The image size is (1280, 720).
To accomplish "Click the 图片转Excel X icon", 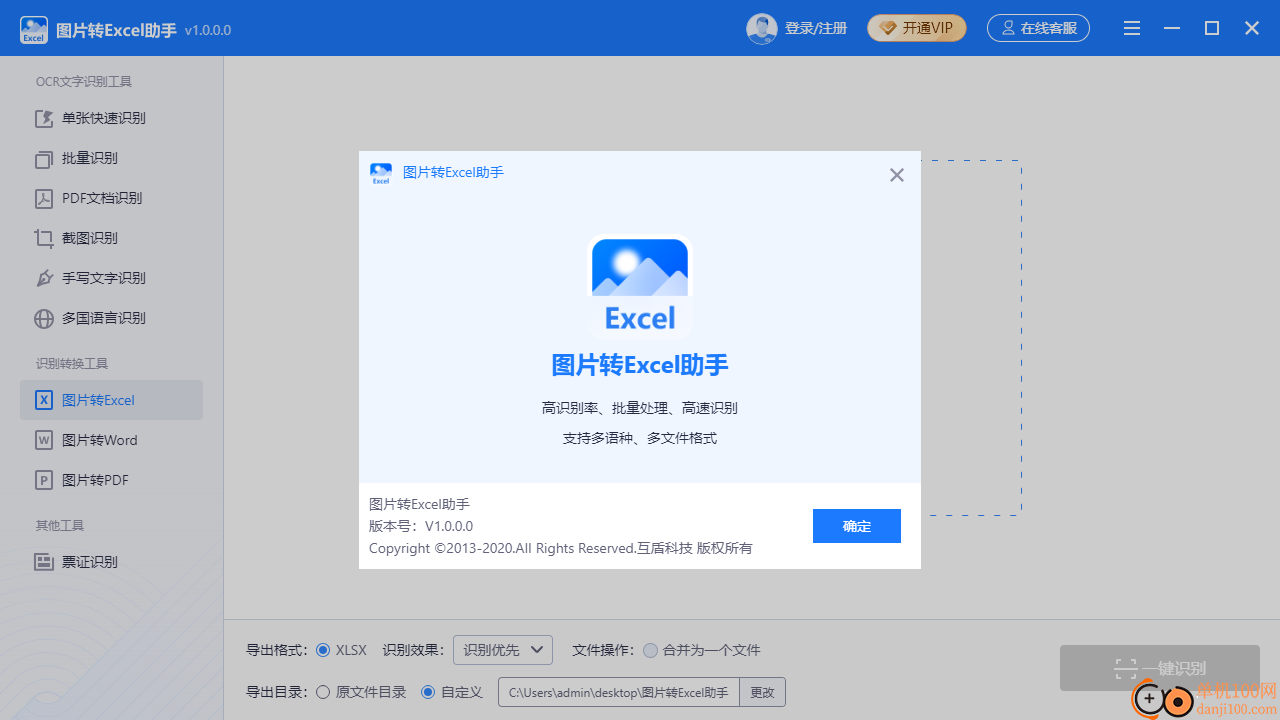I will pos(44,400).
